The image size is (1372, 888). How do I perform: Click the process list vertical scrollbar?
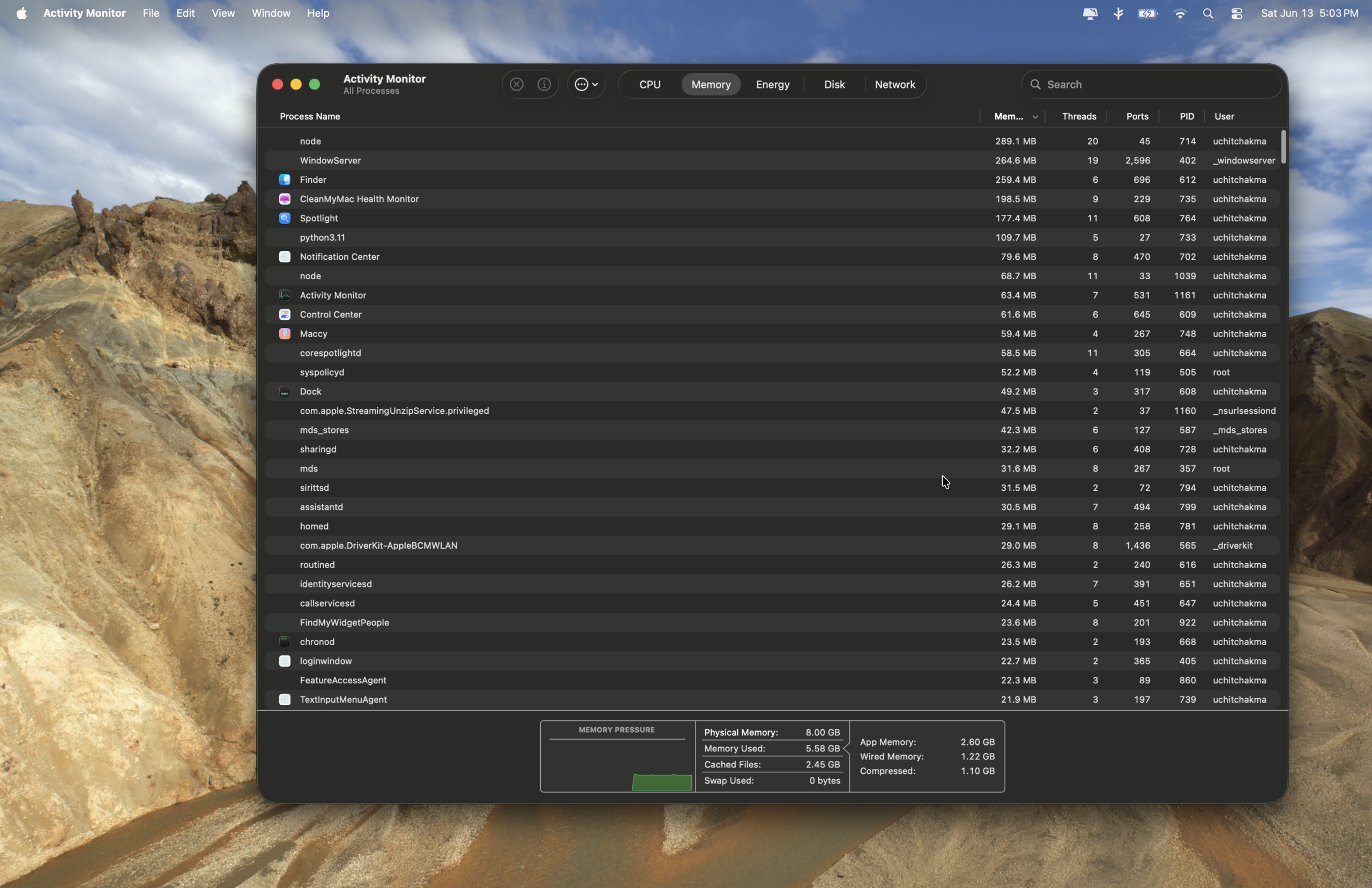(x=1283, y=146)
